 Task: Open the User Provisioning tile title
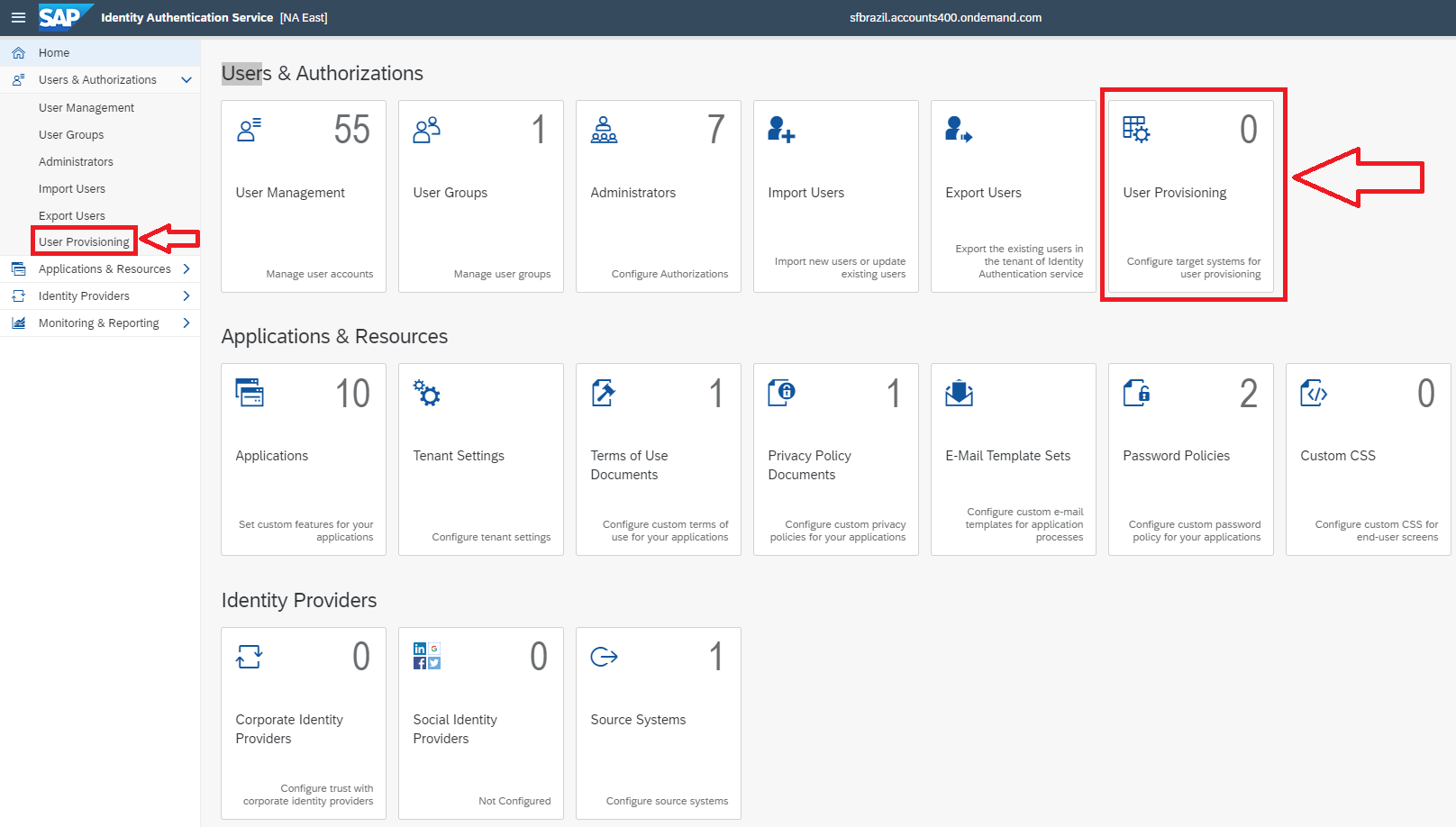1174,193
